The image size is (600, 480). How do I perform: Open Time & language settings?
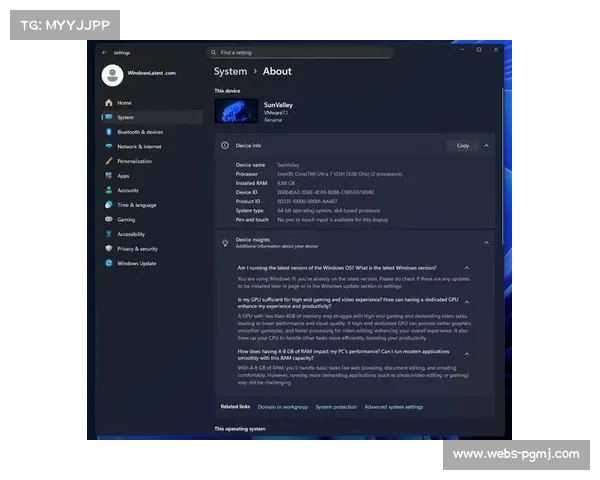point(136,205)
